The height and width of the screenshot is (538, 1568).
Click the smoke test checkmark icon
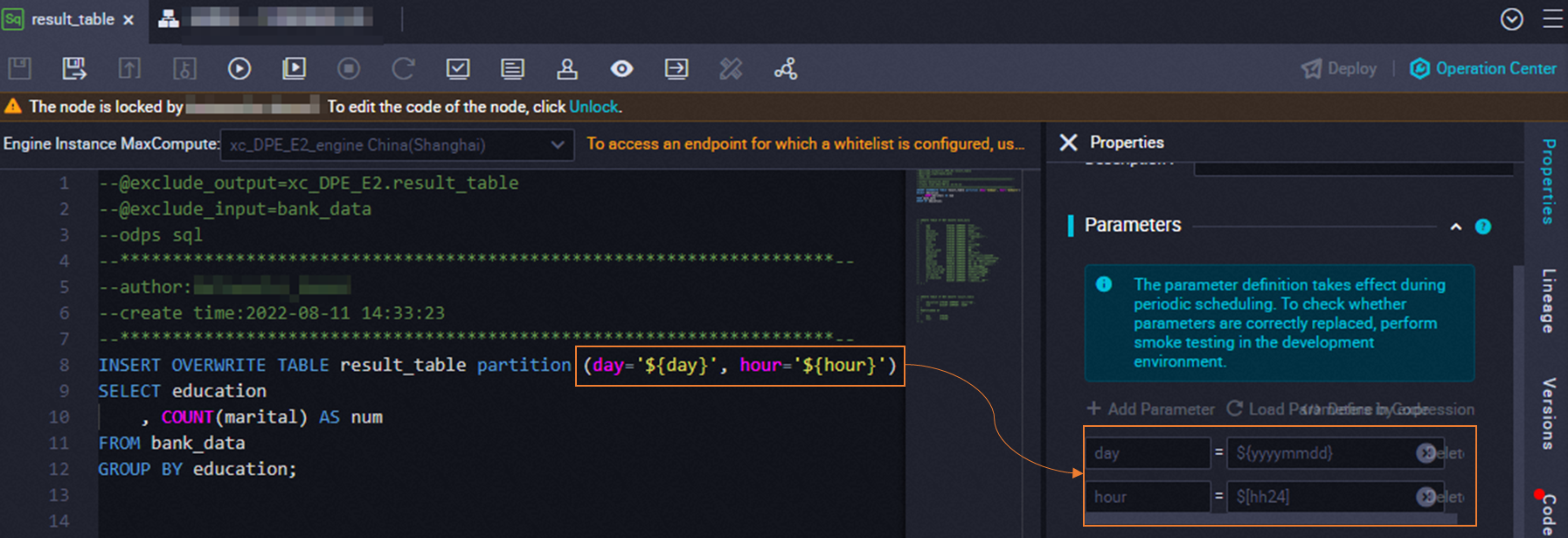pos(458,68)
